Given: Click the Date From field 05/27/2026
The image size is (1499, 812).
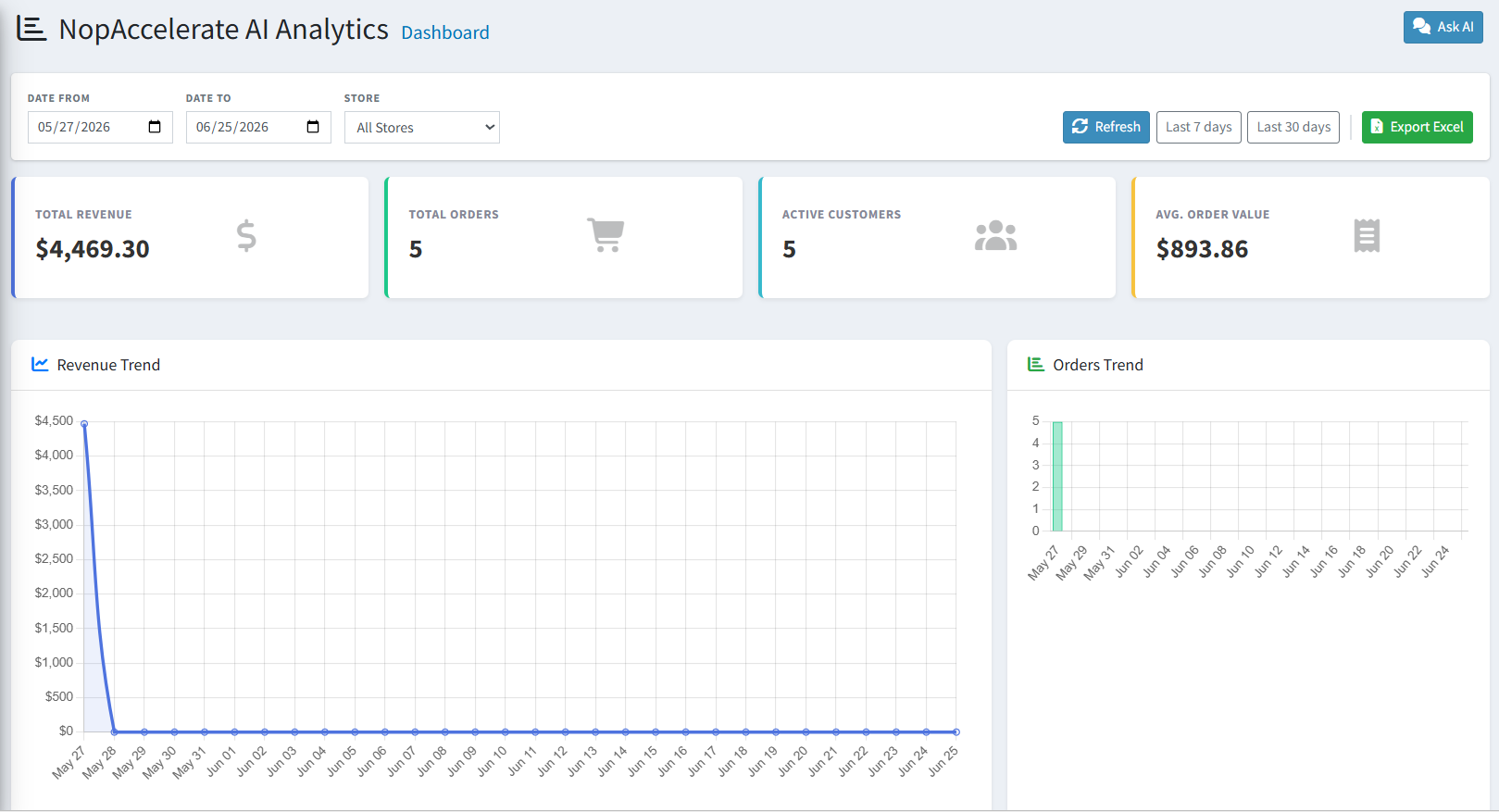Looking at the screenshot, I should pyautogui.click(x=100, y=127).
